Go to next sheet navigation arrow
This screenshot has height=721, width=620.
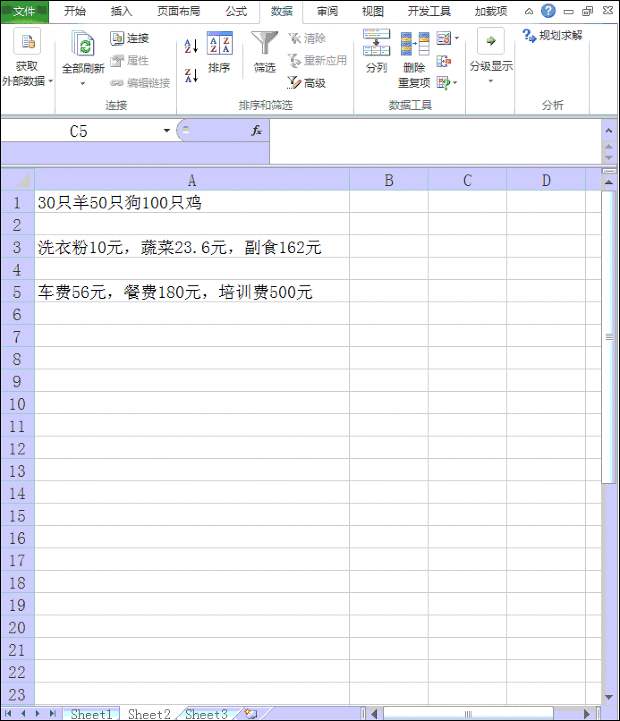point(38,714)
